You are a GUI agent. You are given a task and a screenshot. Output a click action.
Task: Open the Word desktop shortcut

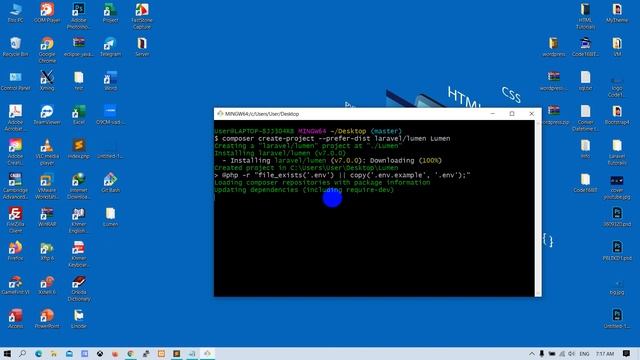110,80
